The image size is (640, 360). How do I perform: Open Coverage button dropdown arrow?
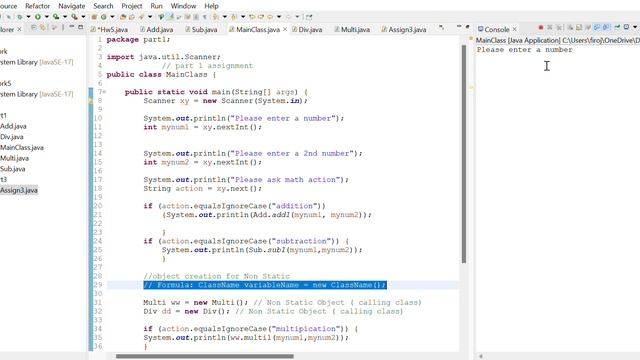tap(65, 17)
